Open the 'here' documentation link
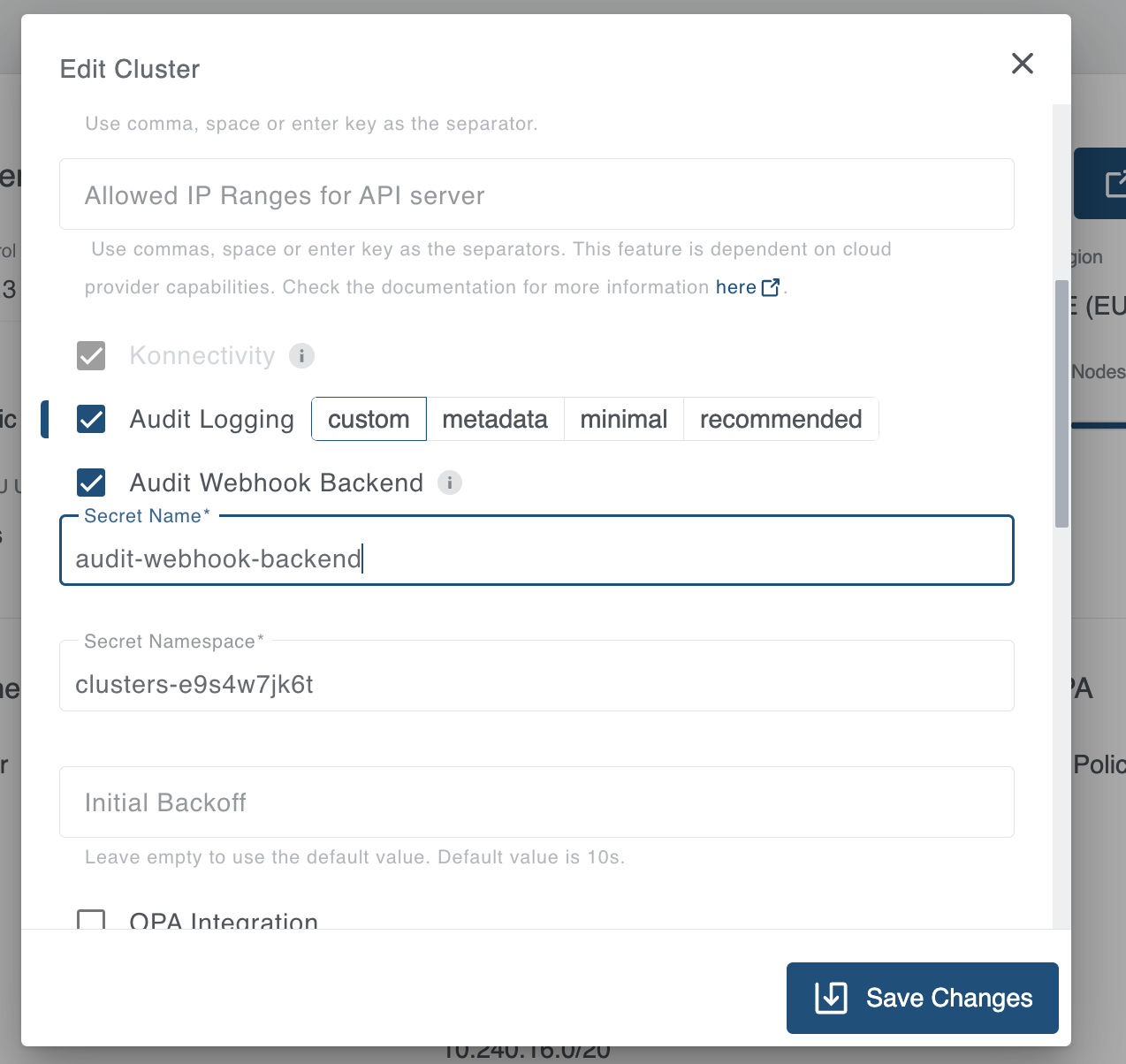Screen dimensions: 1126x1064 tap(736, 287)
